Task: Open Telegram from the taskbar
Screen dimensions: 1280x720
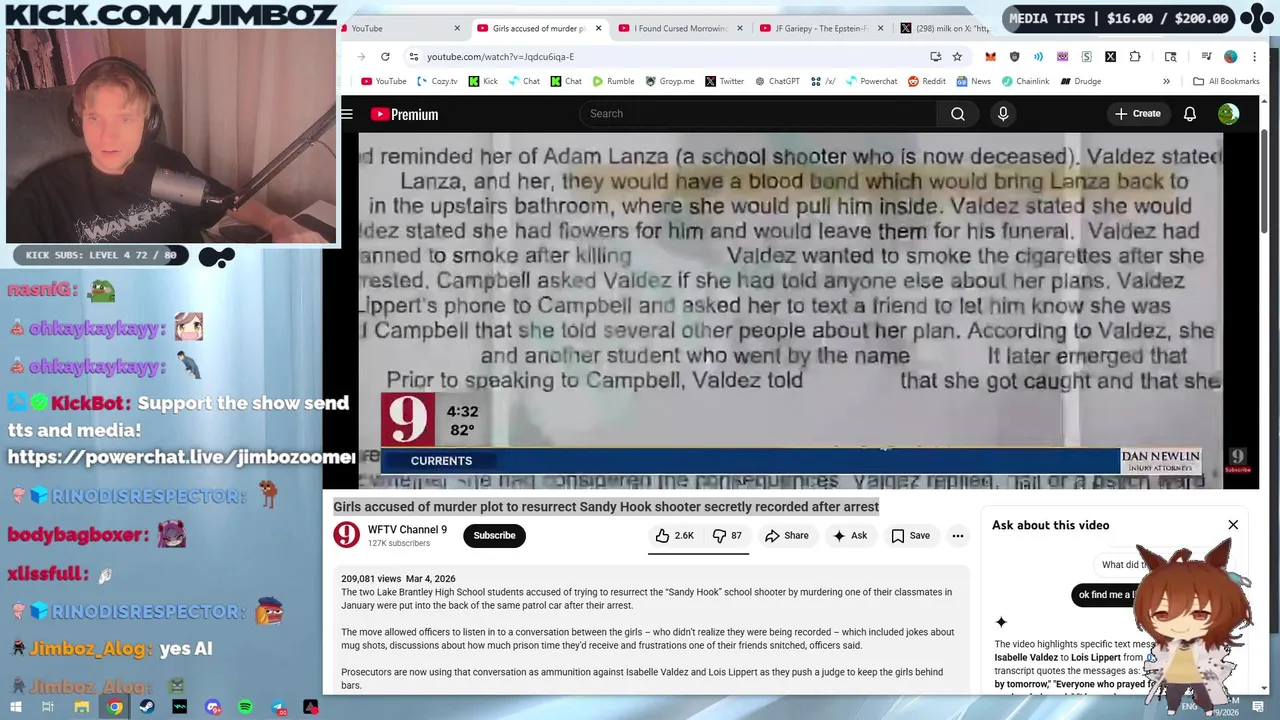Action: (x=279, y=707)
